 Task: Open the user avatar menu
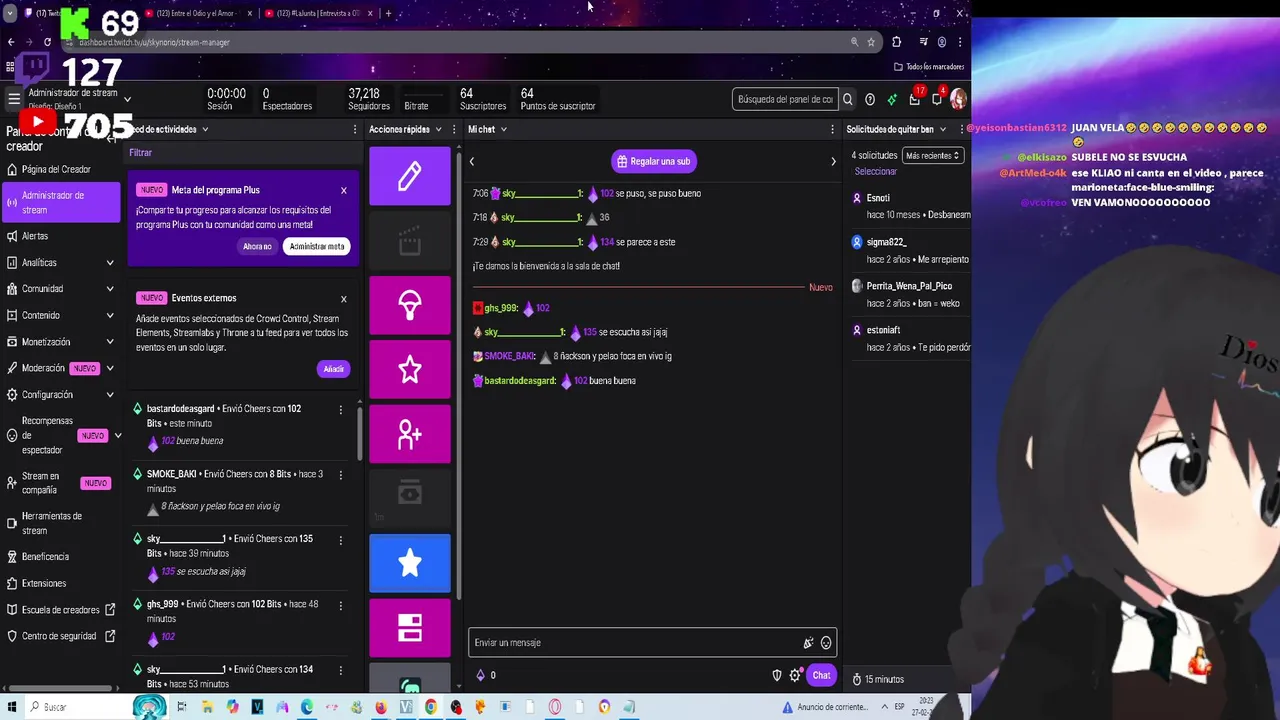point(958,99)
